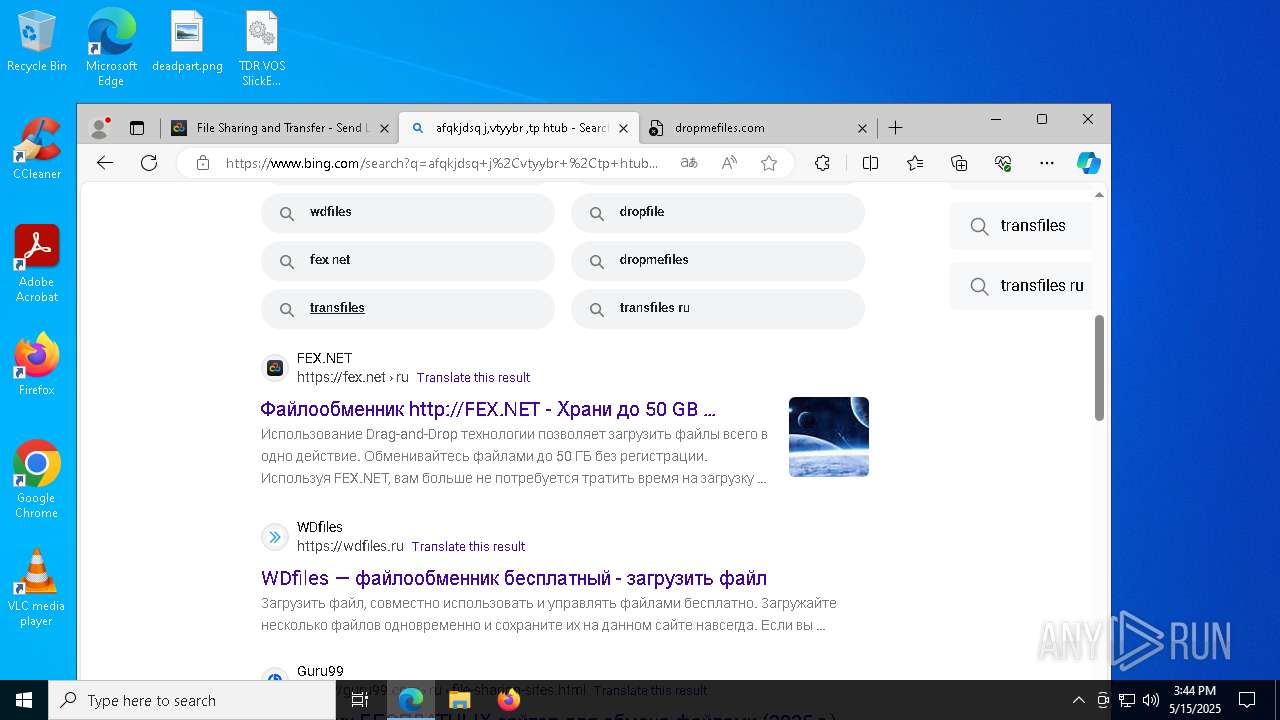
Task: Close the Bing search tab
Action: pos(623,128)
